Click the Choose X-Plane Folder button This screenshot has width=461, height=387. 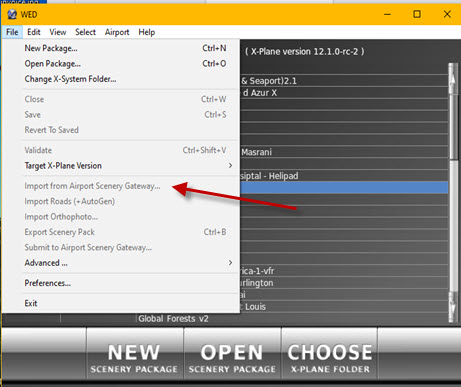pos(330,354)
